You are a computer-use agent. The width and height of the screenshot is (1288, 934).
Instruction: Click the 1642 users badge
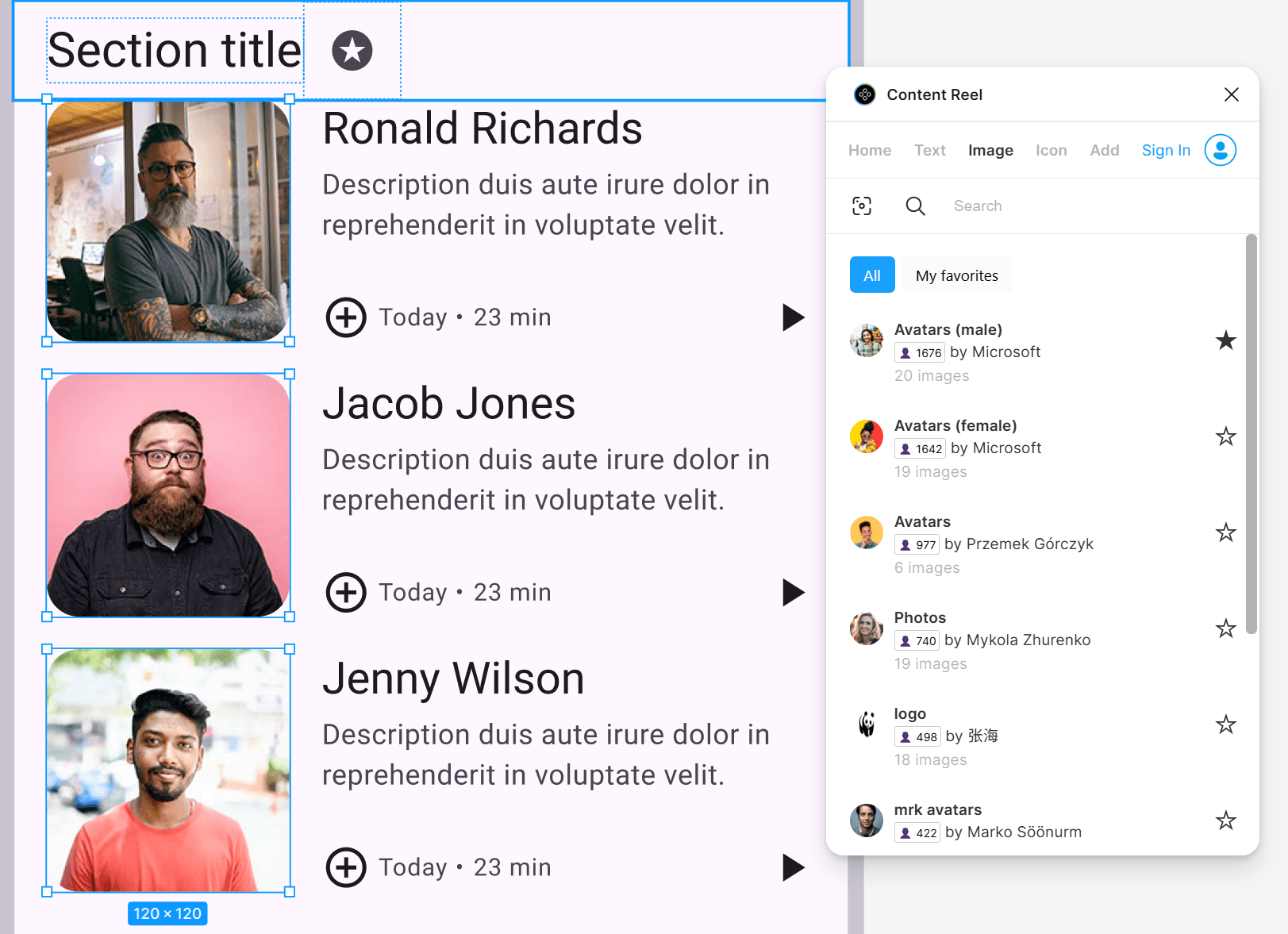tap(920, 448)
